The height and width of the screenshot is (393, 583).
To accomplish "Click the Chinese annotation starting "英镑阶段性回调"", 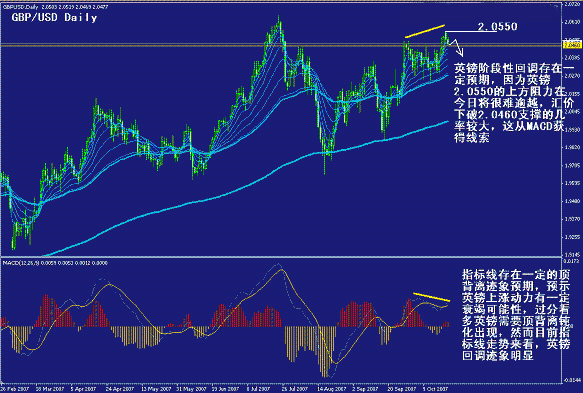I will click(x=513, y=103).
